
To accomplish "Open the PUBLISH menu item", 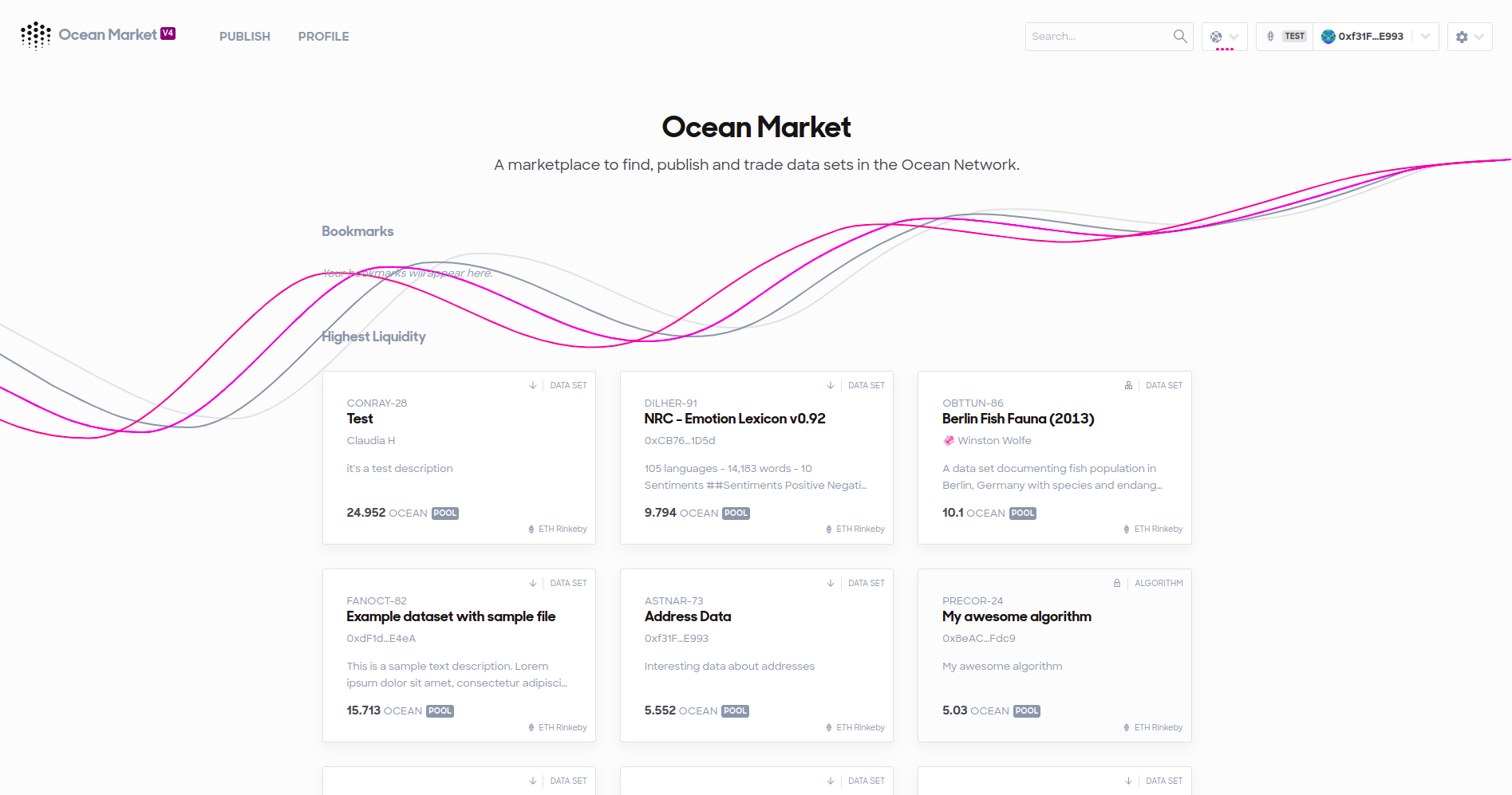I will point(245,37).
